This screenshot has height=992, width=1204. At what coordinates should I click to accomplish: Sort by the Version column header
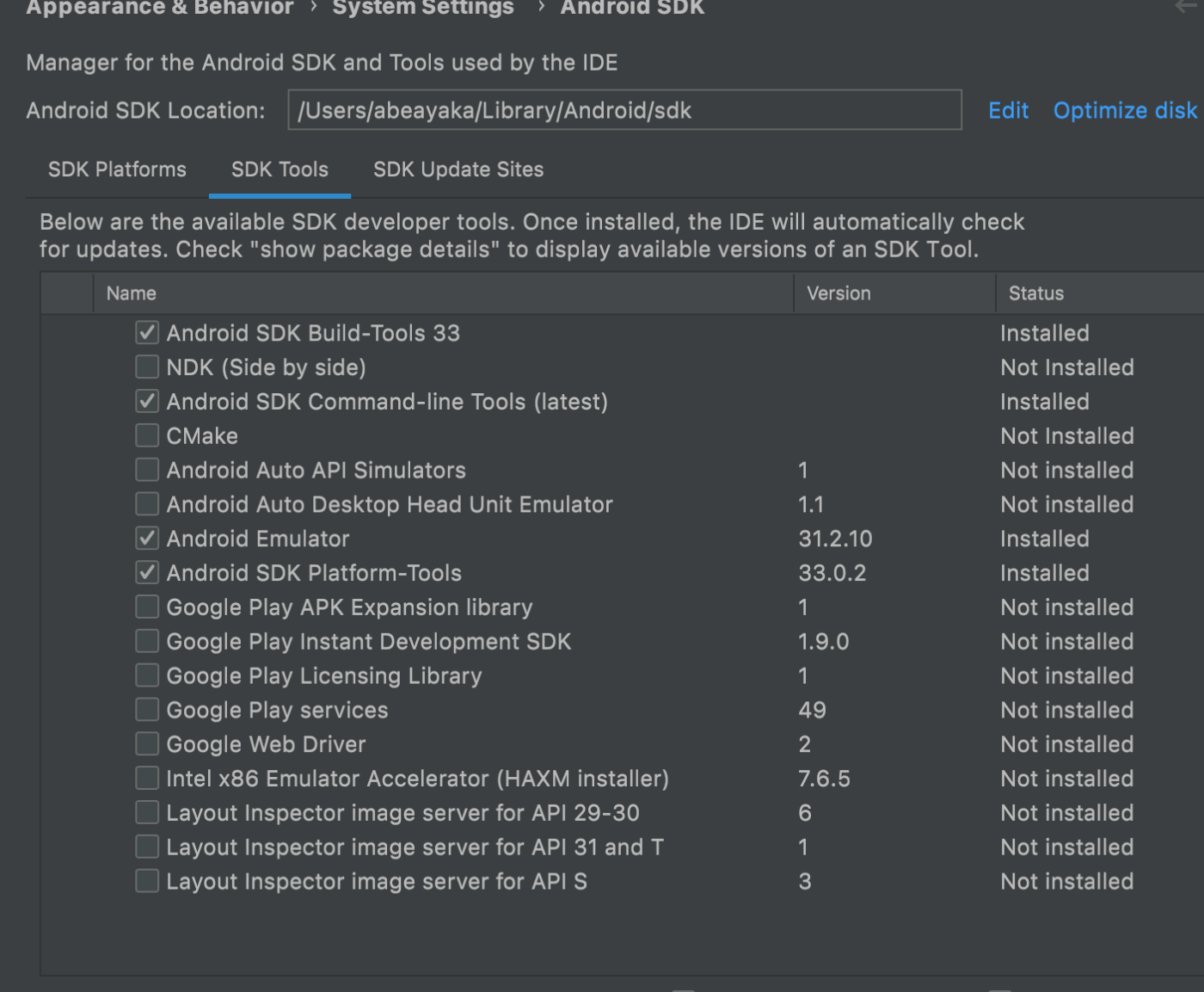pyautogui.click(x=894, y=293)
